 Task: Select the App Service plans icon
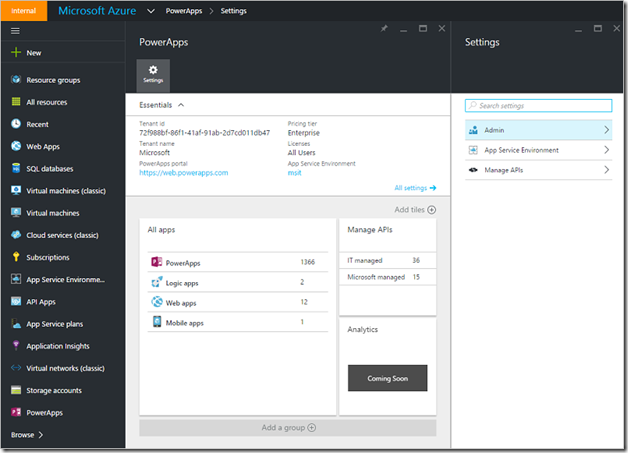(16, 324)
